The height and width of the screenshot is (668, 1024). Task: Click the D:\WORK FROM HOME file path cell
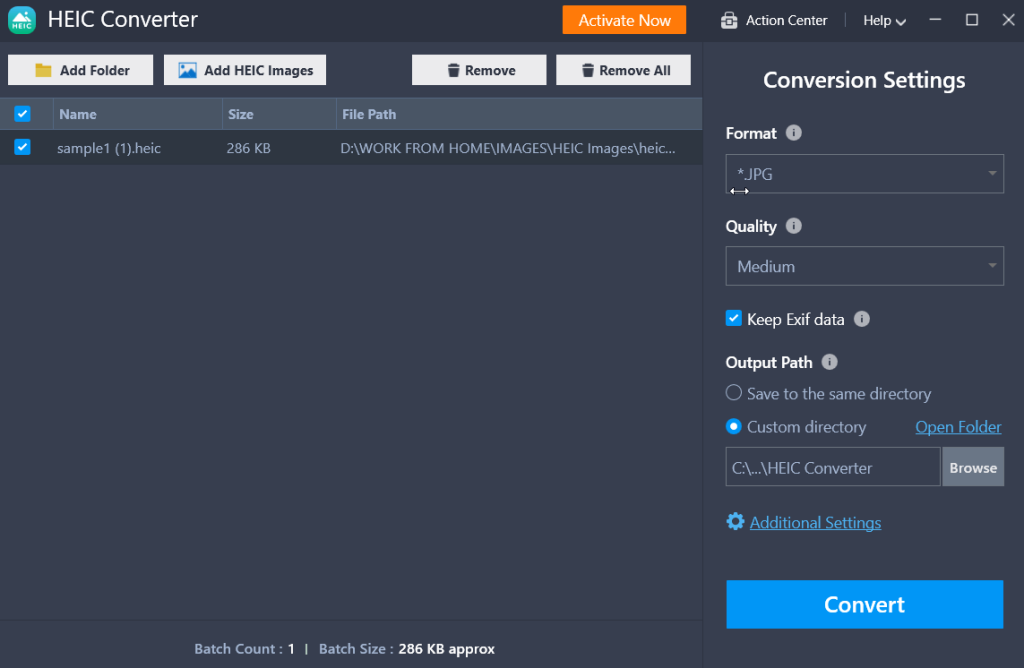coord(507,148)
